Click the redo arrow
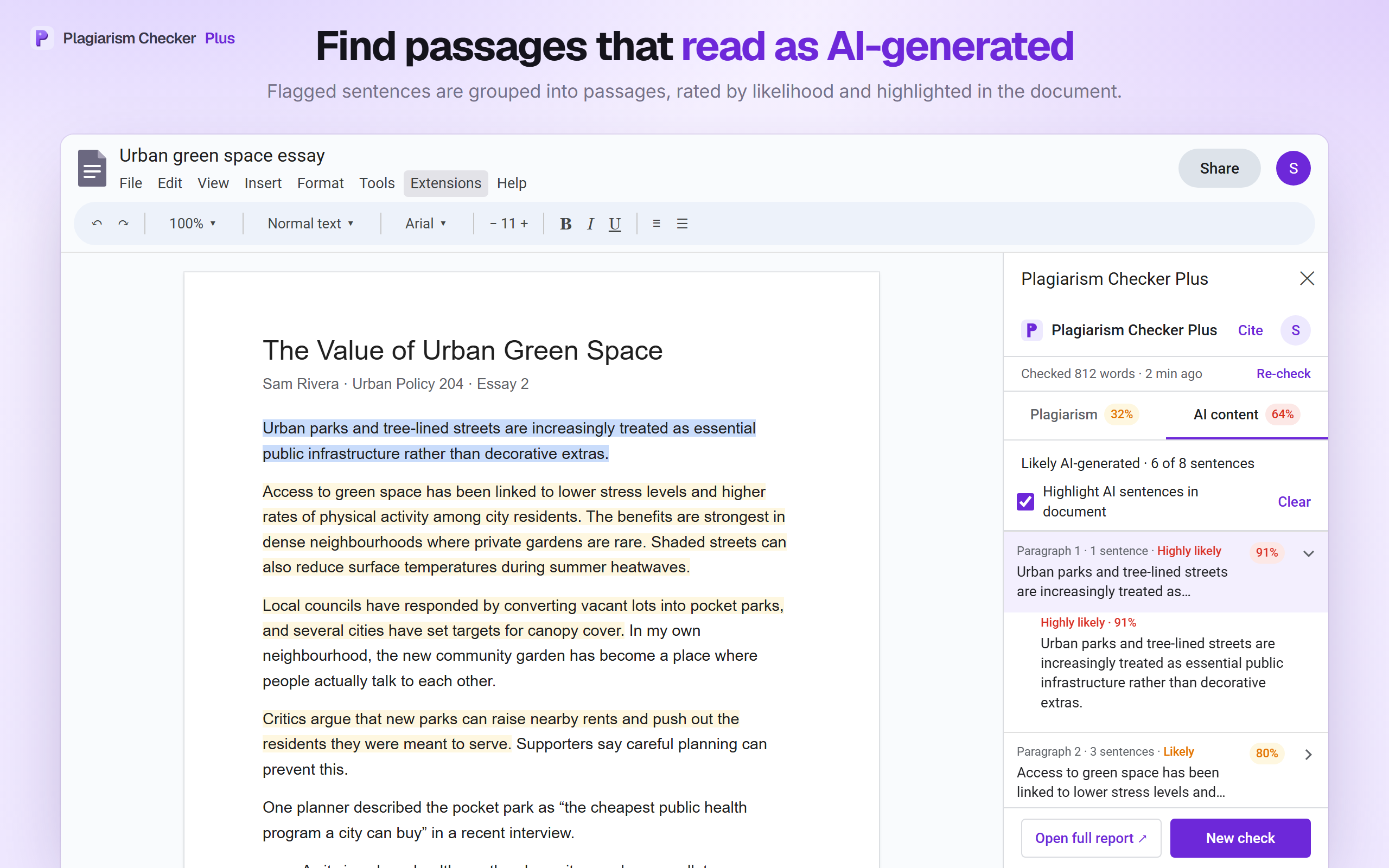 (x=123, y=224)
